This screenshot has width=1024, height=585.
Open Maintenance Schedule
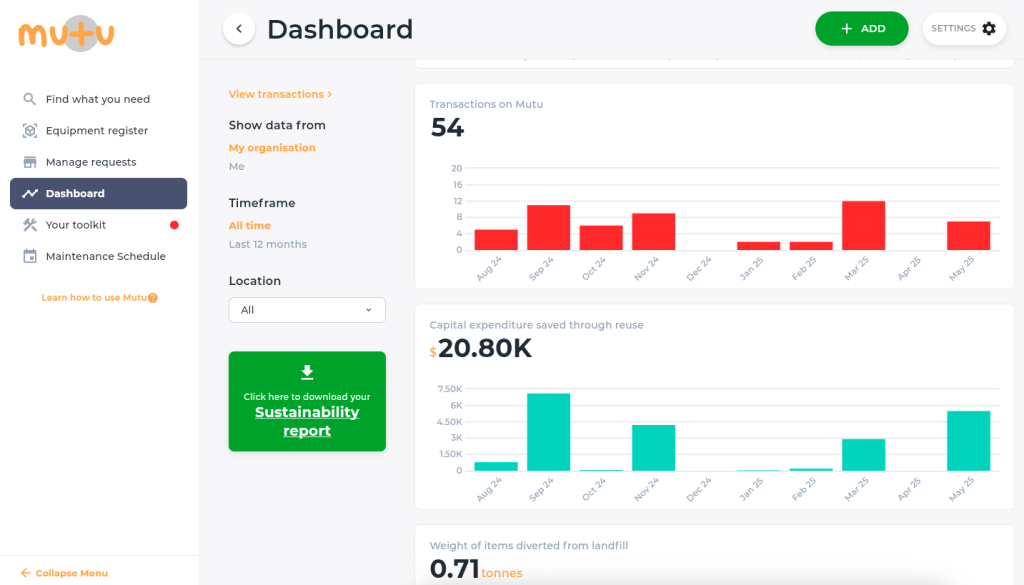click(x=99, y=256)
